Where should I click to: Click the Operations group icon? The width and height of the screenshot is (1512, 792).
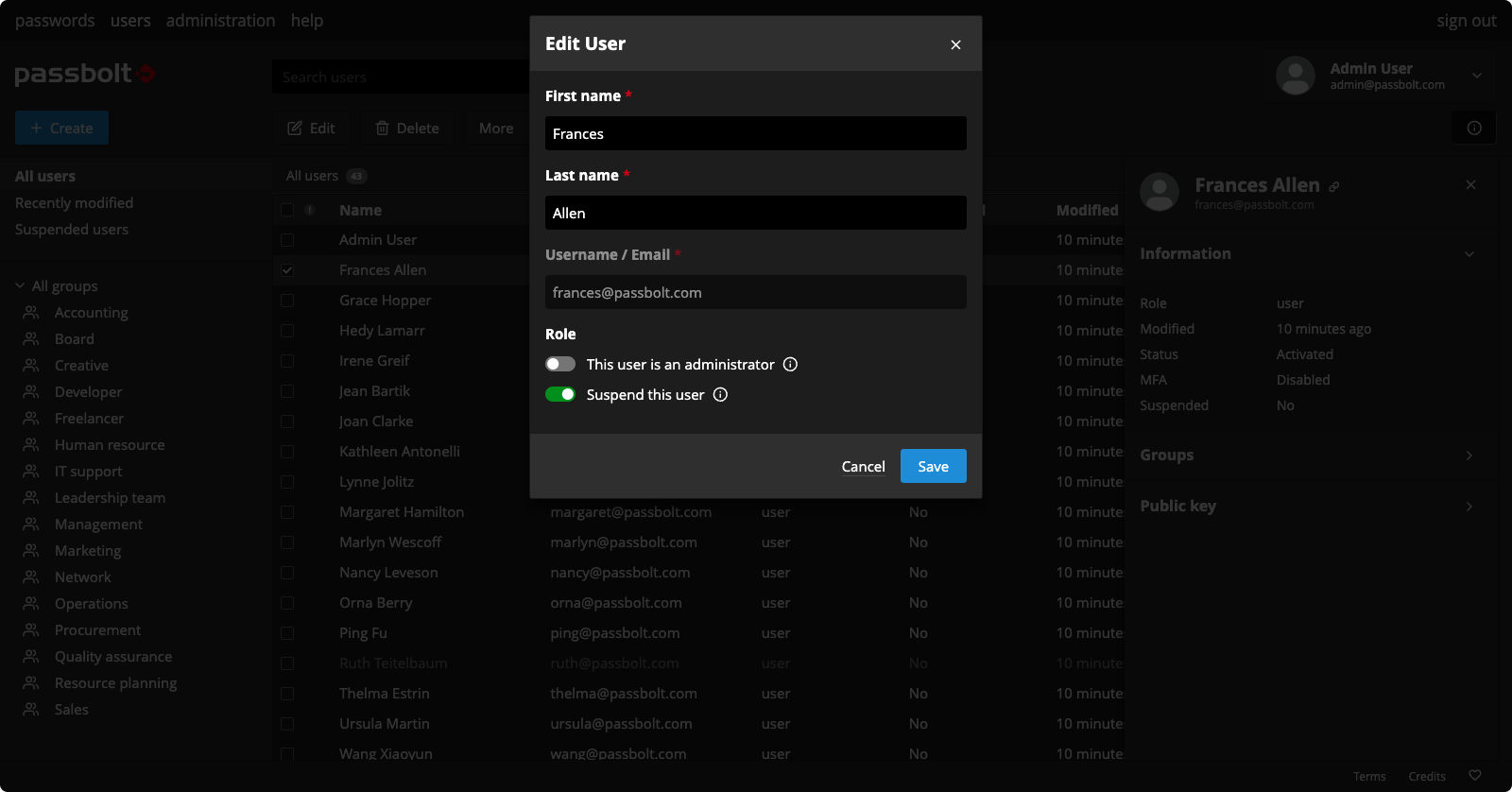[x=31, y=603]
